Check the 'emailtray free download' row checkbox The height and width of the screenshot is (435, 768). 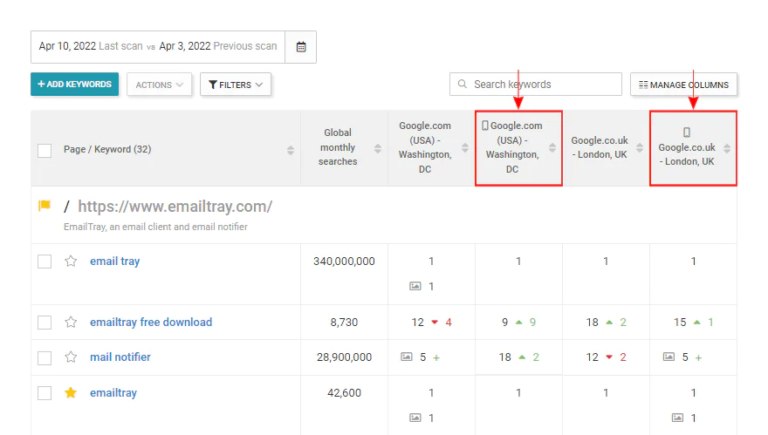[45, 322]
